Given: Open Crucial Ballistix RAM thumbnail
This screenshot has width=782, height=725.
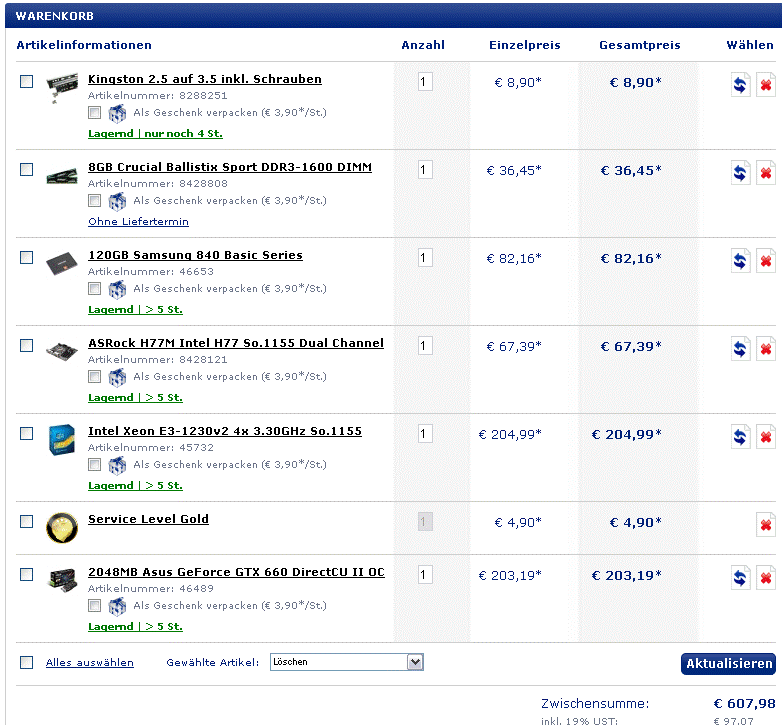Looking at the screenshot, I should [x=62, y=176].
